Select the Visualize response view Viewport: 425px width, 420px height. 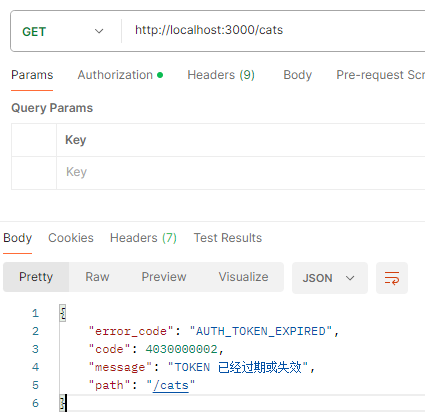tap(243, 277)
